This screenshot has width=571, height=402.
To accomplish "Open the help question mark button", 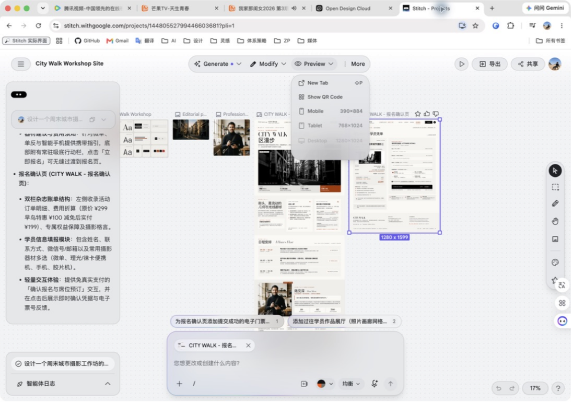I will click(x=558, y=388).
